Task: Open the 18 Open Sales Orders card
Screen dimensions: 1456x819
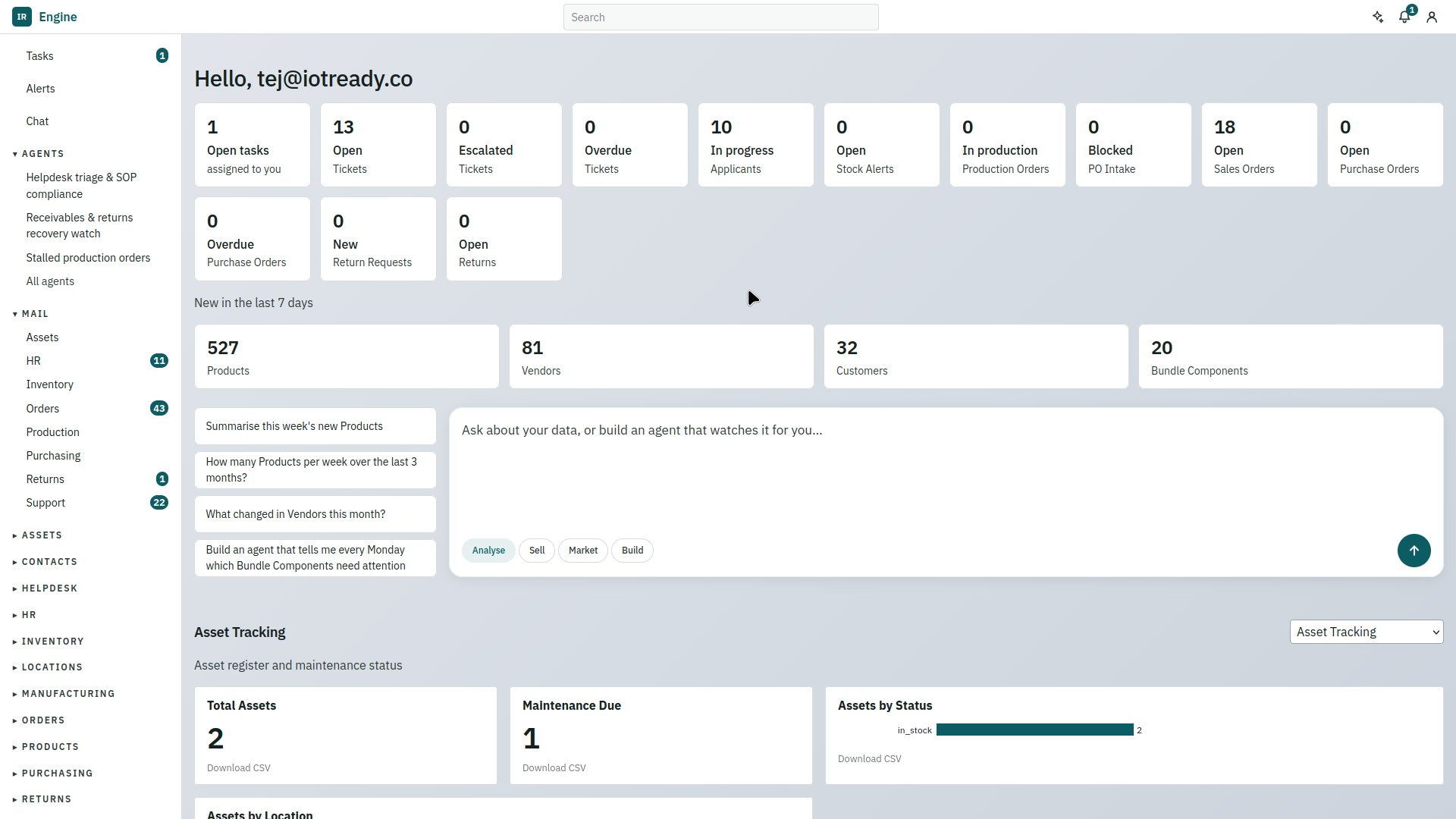Action: coord(1259,145)
